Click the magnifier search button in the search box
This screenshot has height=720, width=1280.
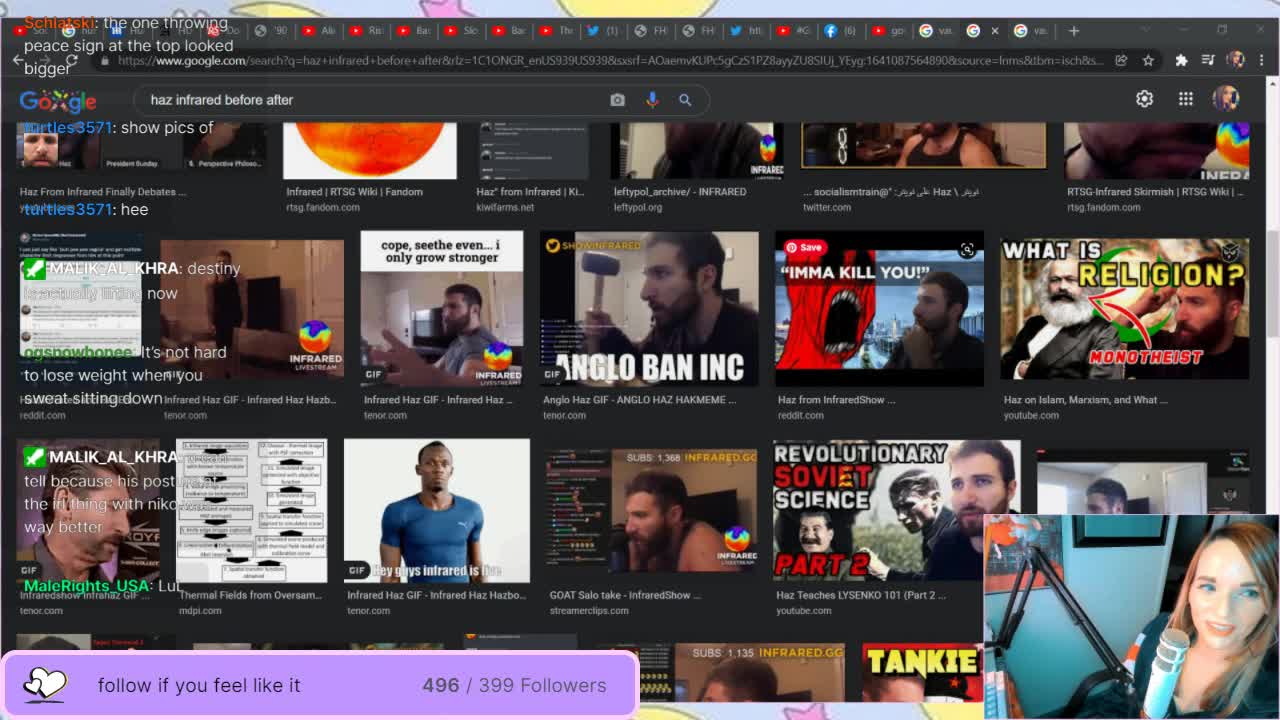coord(685,100)
